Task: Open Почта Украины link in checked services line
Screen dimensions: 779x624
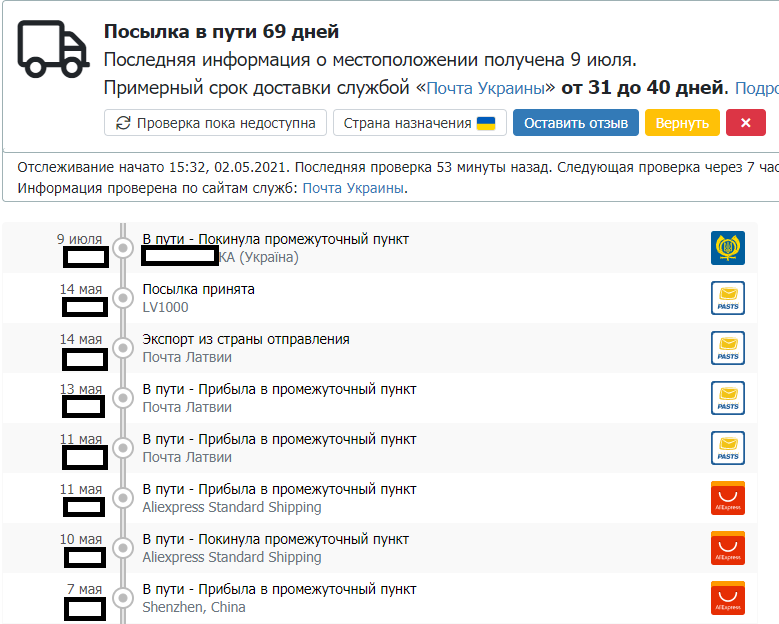Action: pyautogui.click(x=353, y=188)
